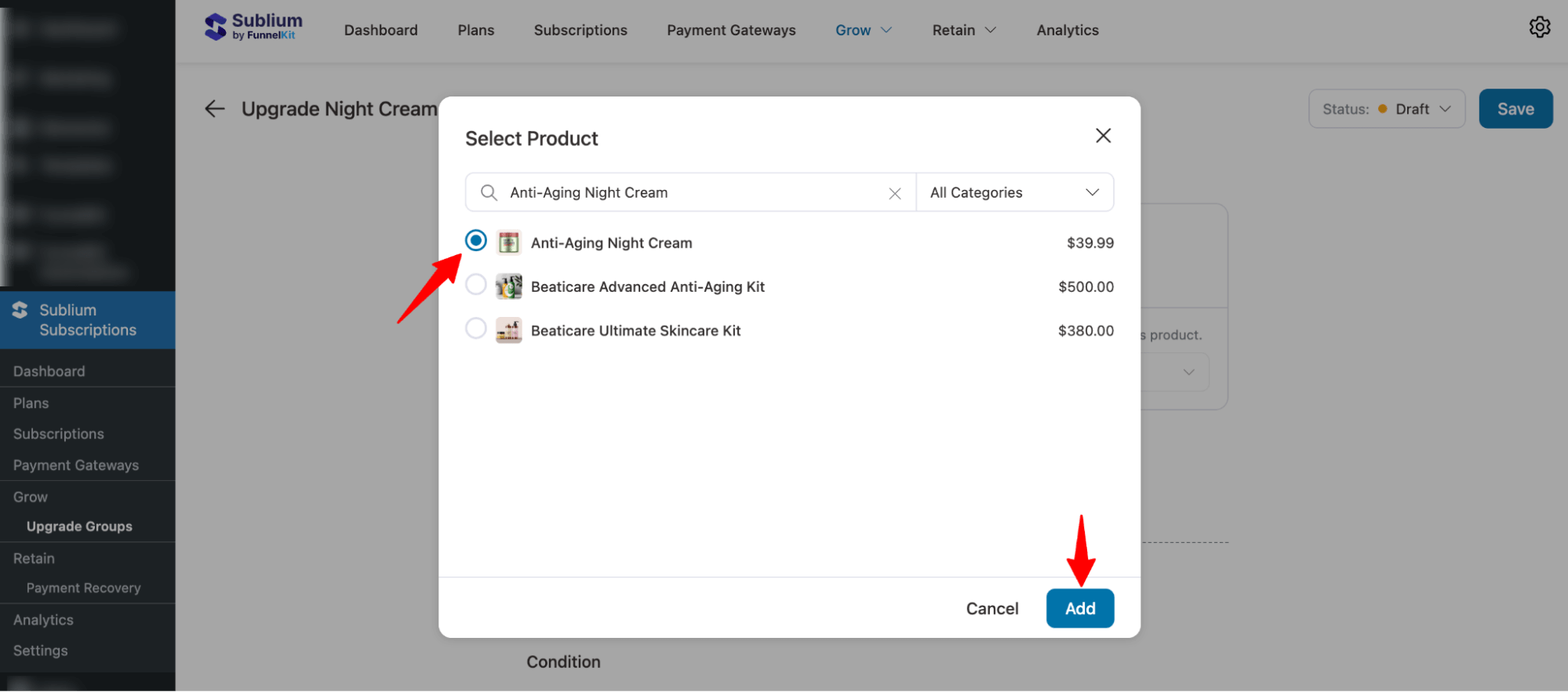Click the $500.00 price
The image size is (1568, 692).
[x=1086, y=287]
